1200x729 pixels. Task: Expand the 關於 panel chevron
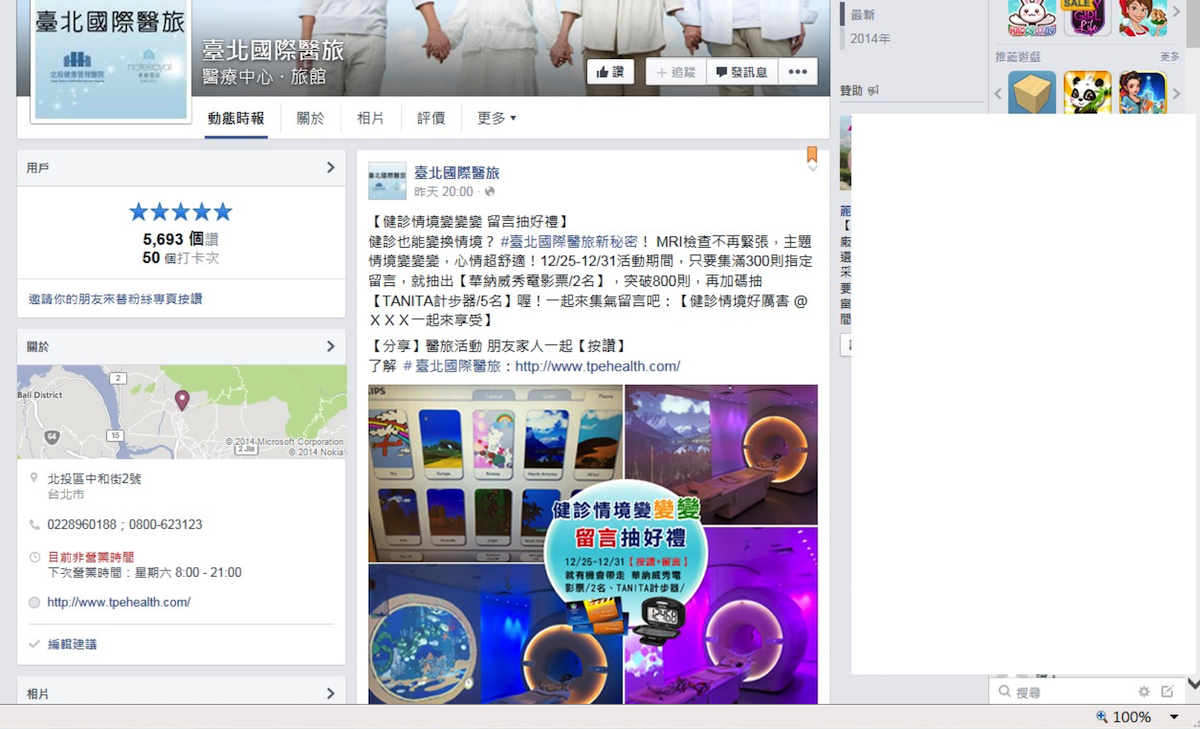point(330,346)
